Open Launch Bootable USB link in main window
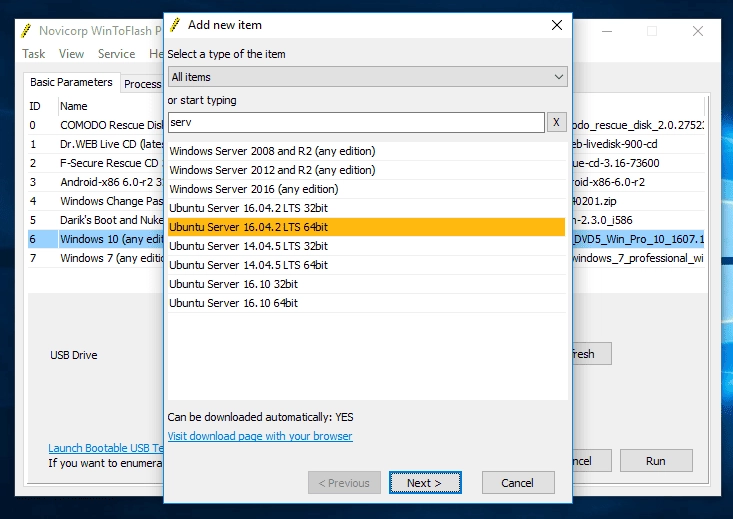Screen dimensions: 733x519 106,448
